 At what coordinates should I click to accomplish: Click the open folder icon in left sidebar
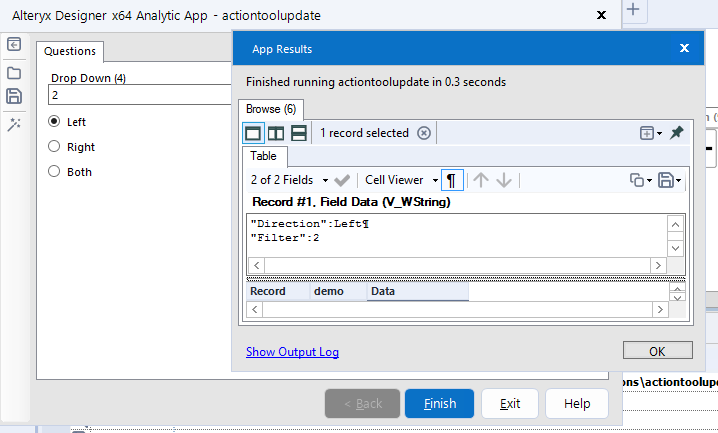[x=14, y=72]
